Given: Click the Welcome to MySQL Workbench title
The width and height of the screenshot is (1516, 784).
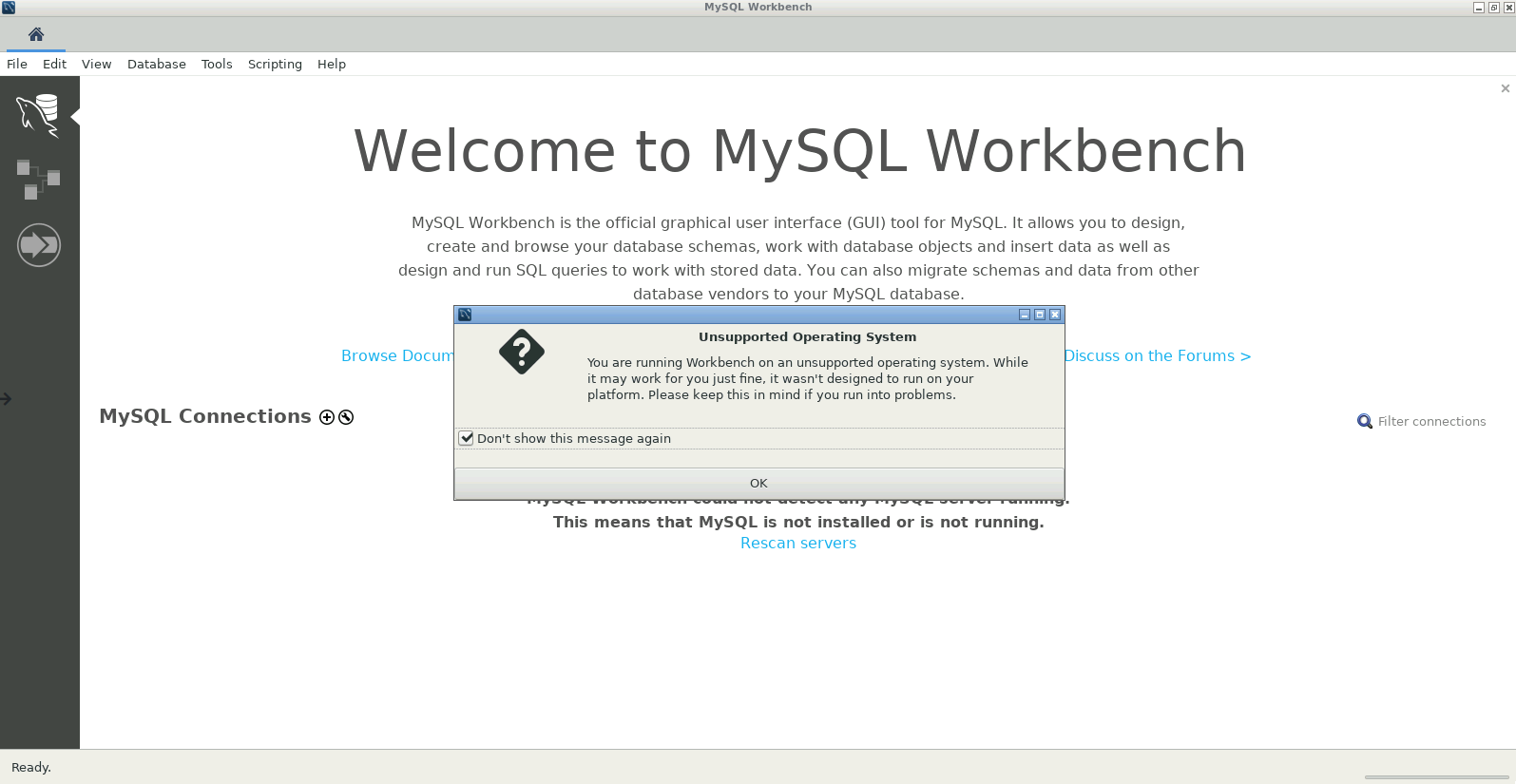Looking at the screenshot, I should click(x=799, y=151).
